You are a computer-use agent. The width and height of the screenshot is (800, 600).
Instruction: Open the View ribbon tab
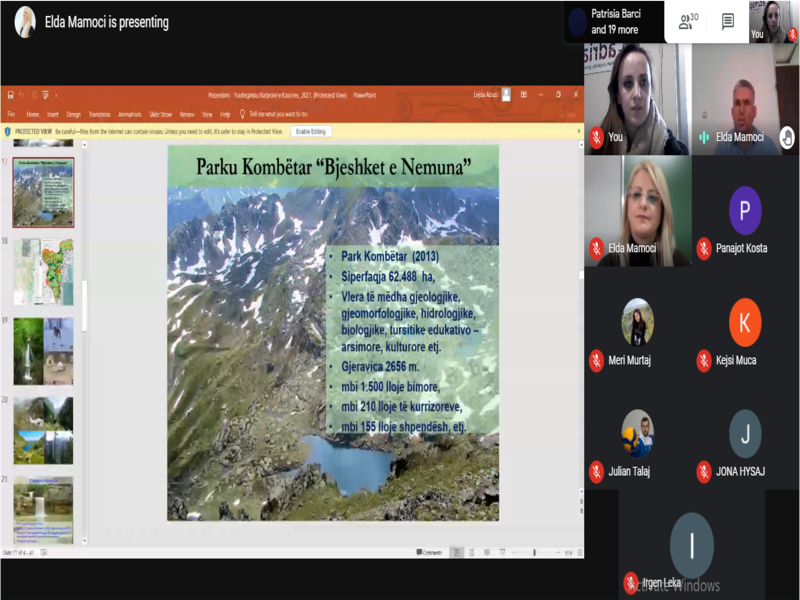coord(207,114)
